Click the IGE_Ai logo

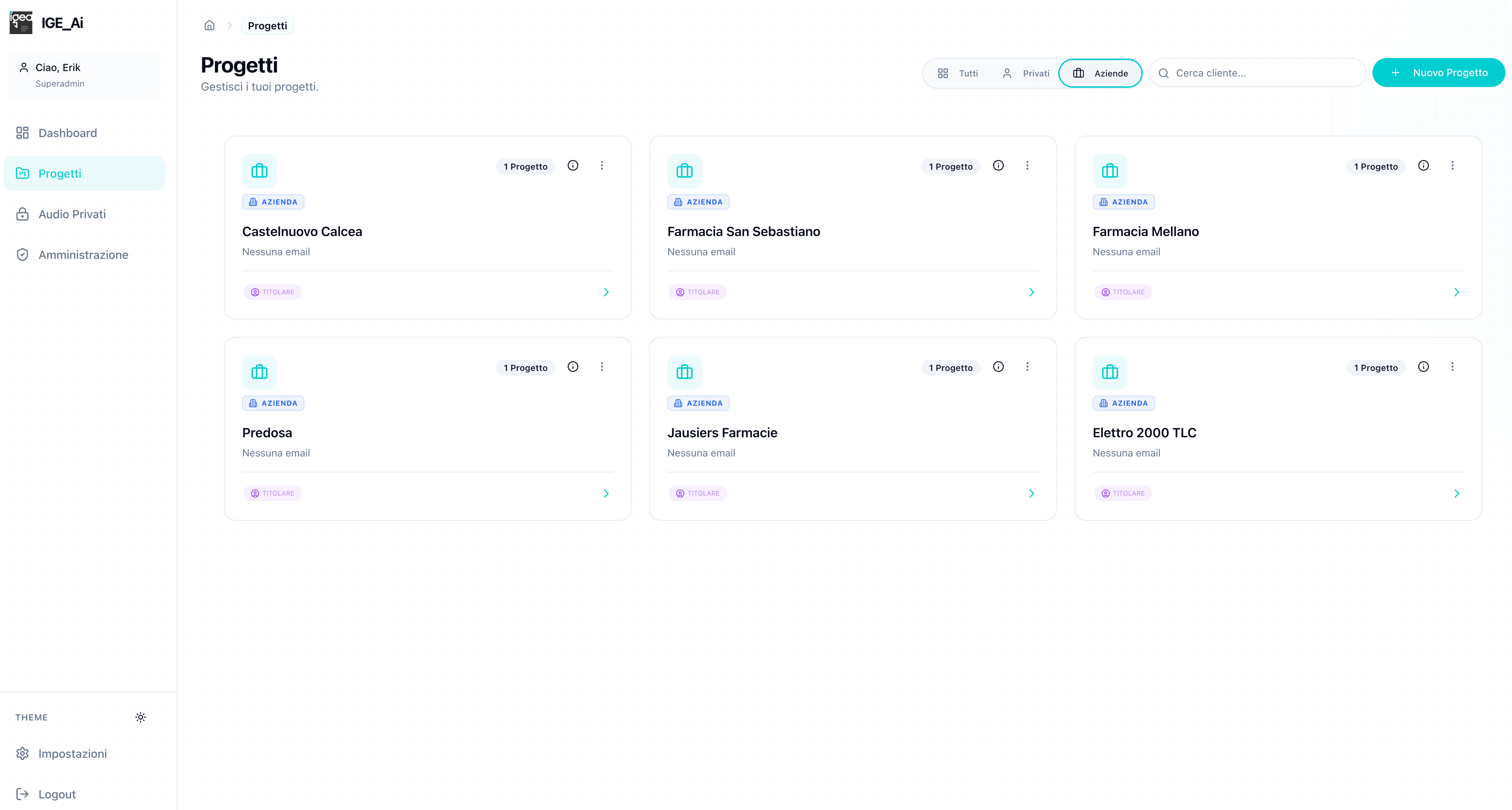(x=21, y=22)
